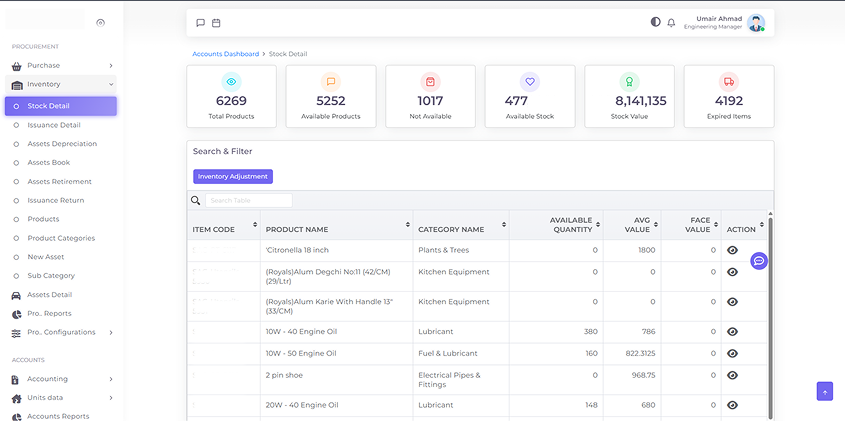Expand the Accounting menu

click(x=62, y=379)
